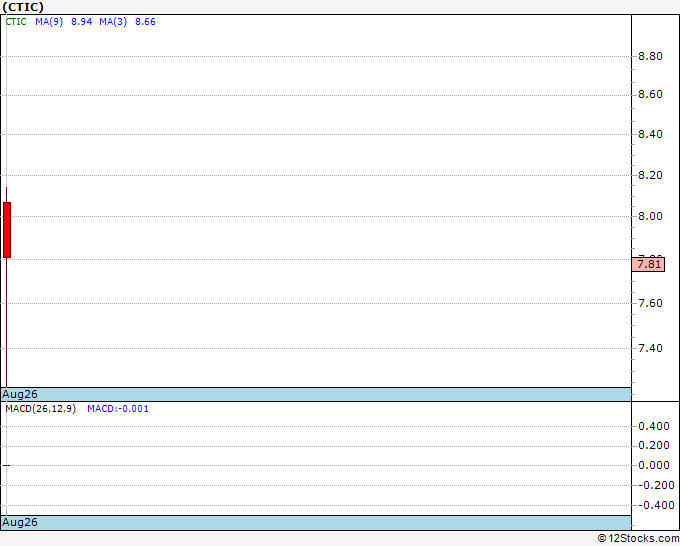Click the small MACD histogram bar
This screenshot has width=680, height=546.
7,465
